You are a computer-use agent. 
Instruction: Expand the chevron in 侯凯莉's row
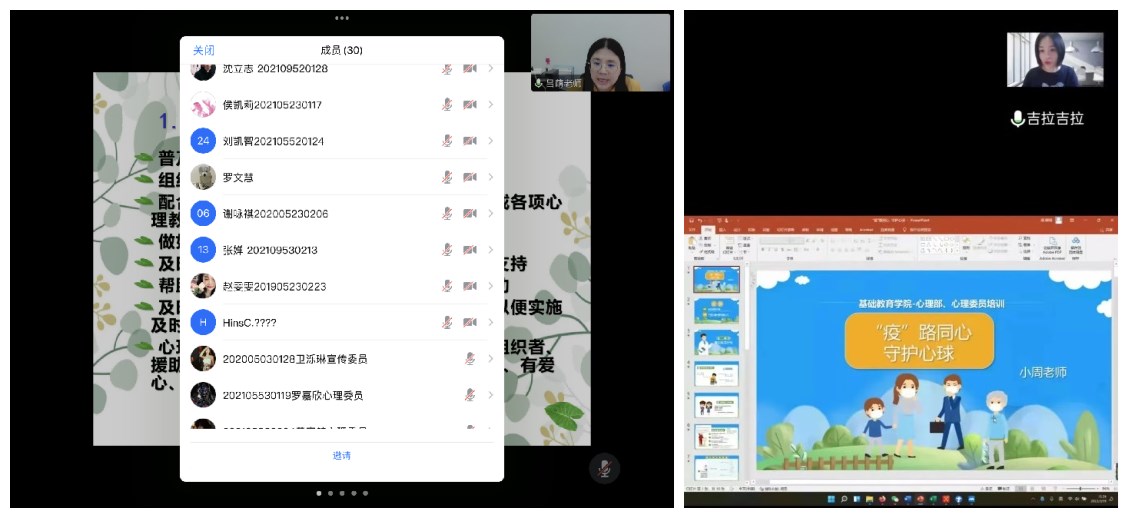(490, 105)
